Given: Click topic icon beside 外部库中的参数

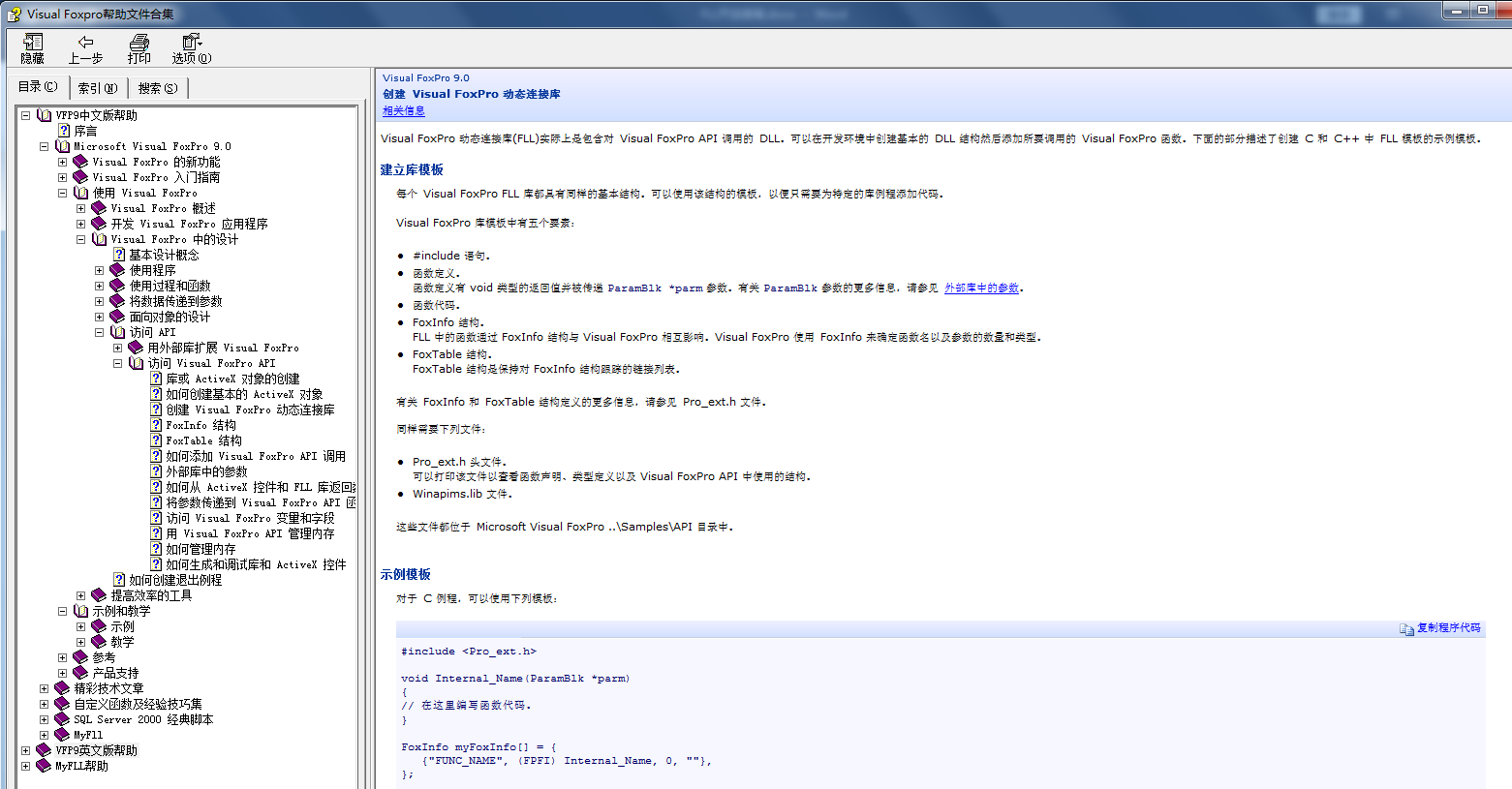Looking at the screenshot, I should point(156,471).
